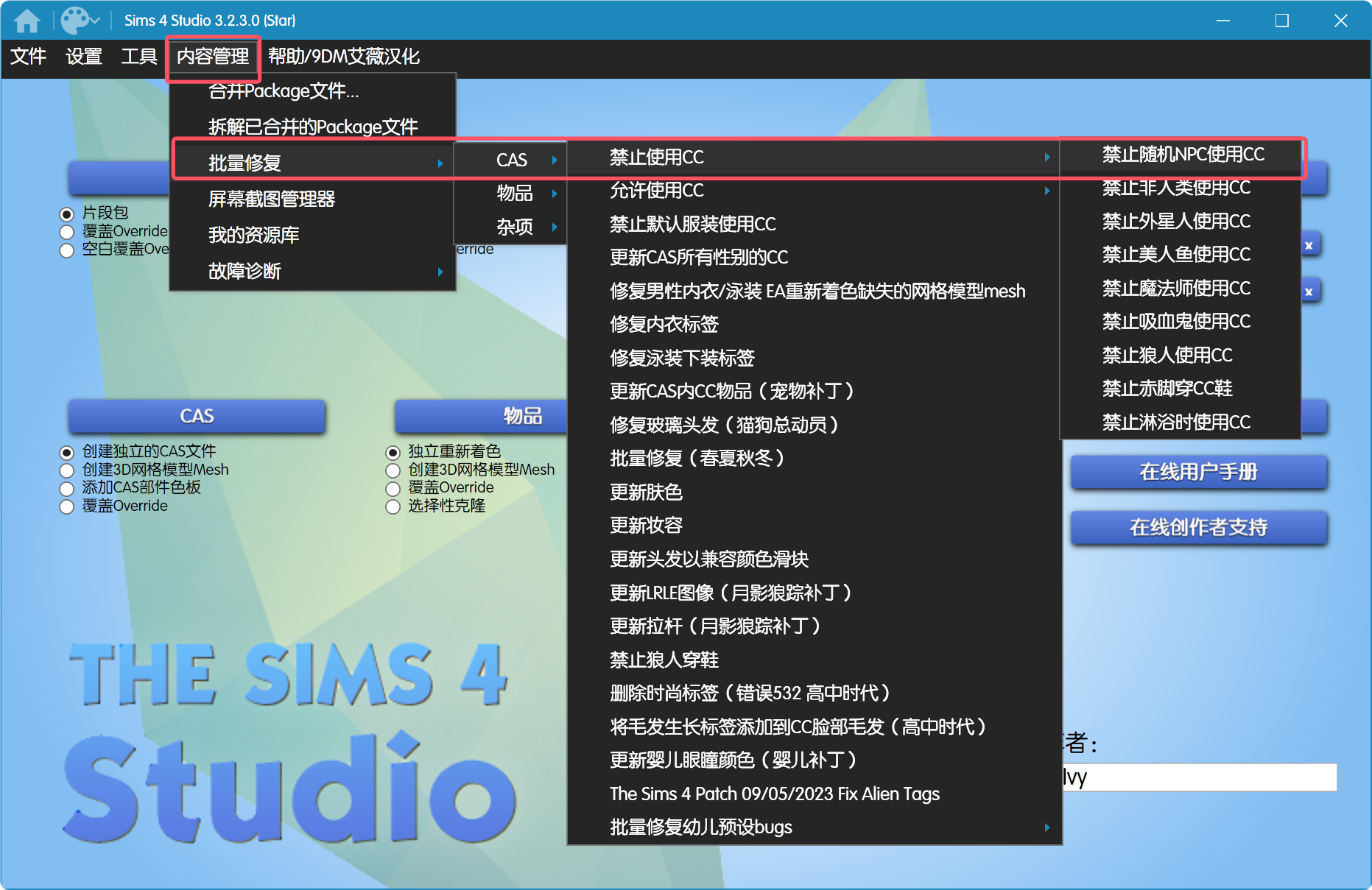Screen dimensions: 1372x890
Task: Choose 禁止默认服装使用CC
Action: [814, 224]
